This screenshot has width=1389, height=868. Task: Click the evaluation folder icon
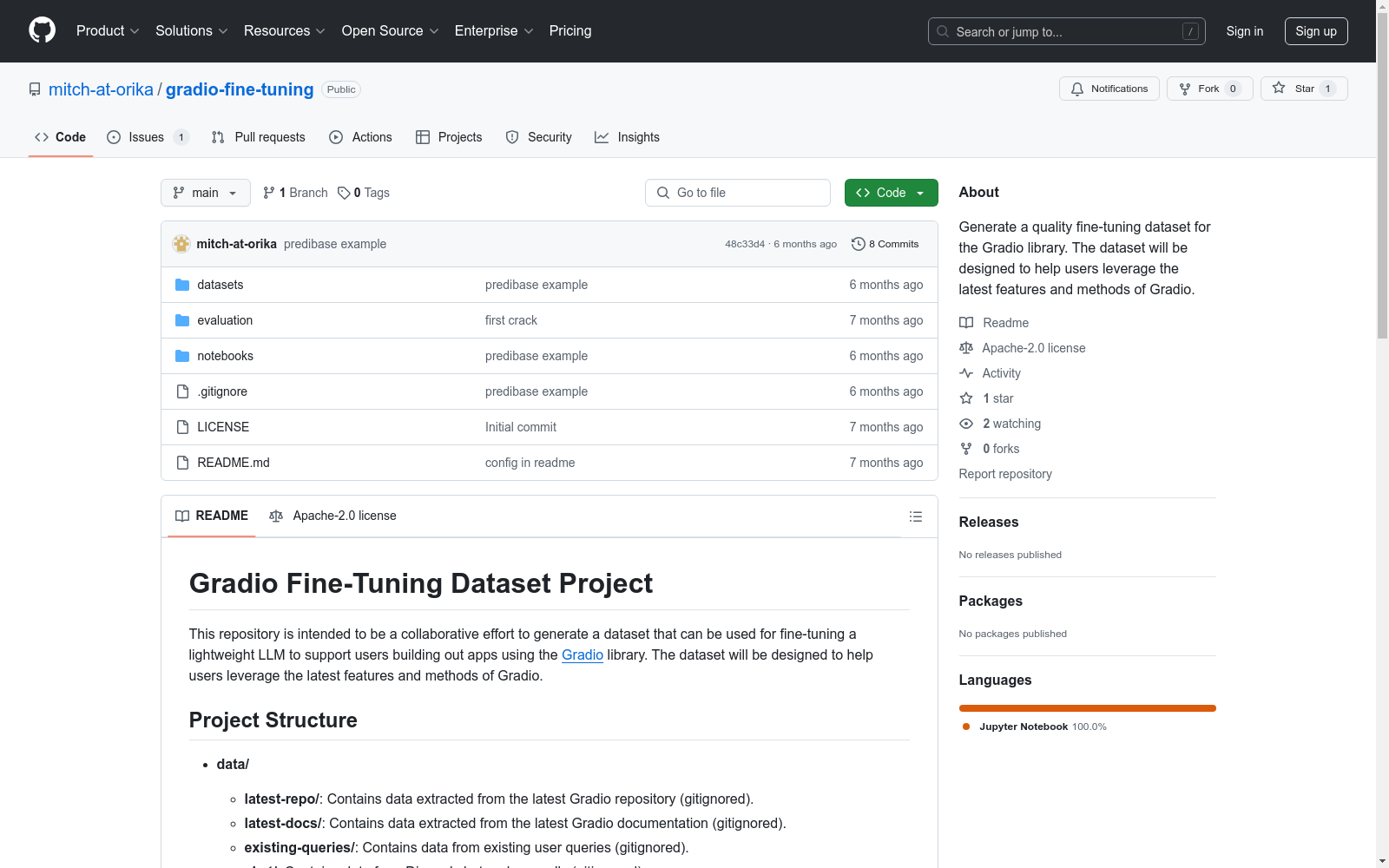point(182,320)
